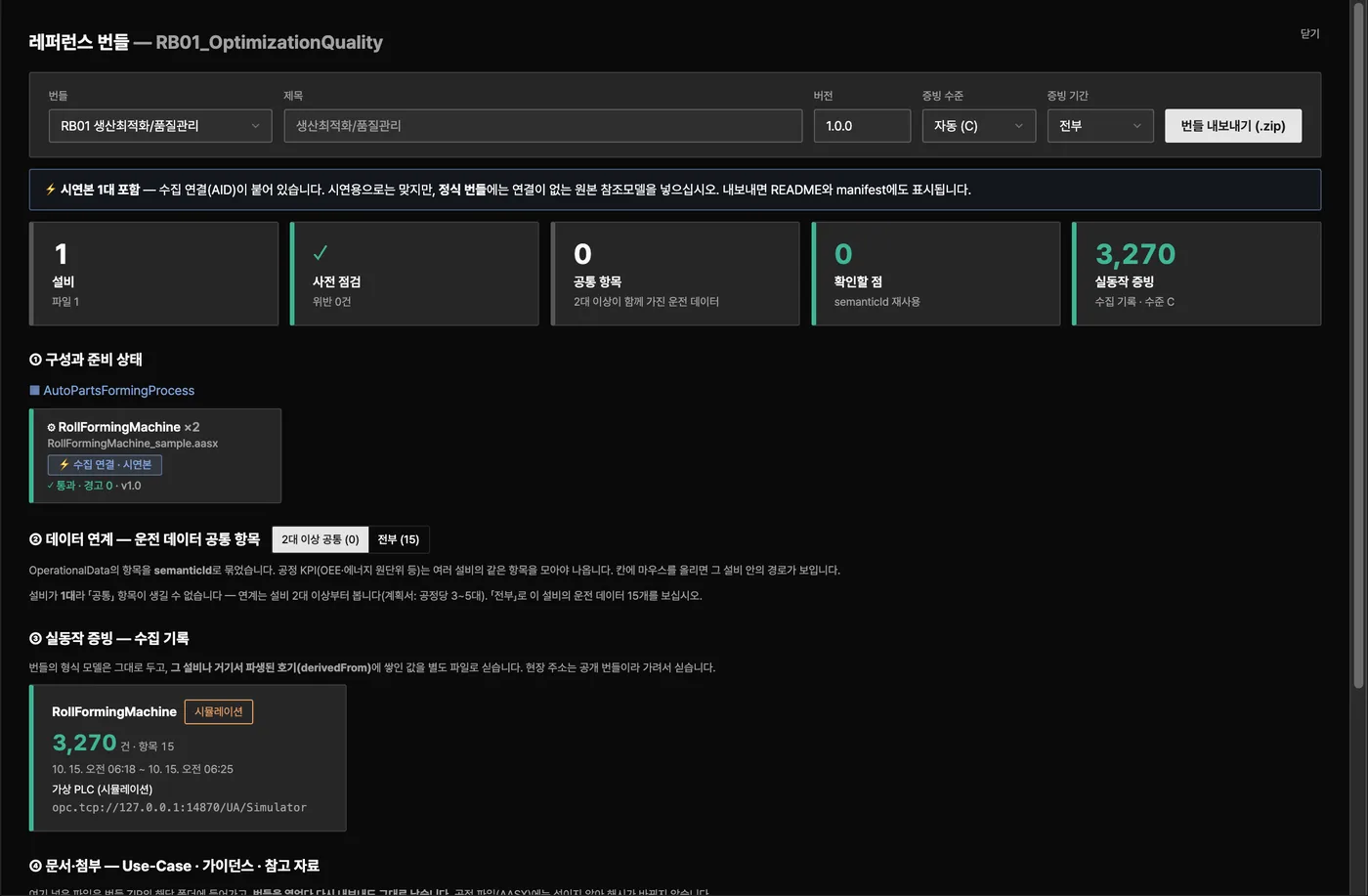Click the 통과 · 경고 0 · v1.0 status text
The height and width of the screenshot is (896, 1368).
tap(94, 486)
